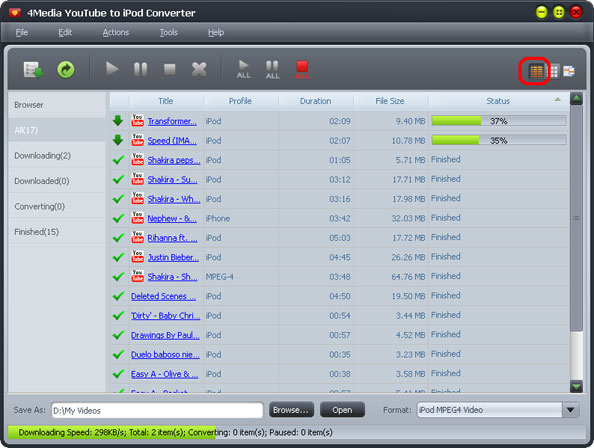Image resolution: width=594 pixels, height=448 pixels.
Task: Open the Rihanna ft.... link
Action: (172, 238)
